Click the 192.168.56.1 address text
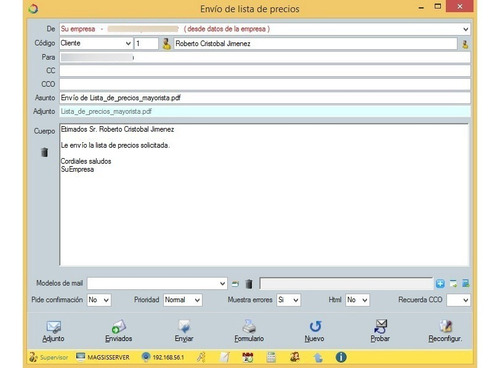The height and width of the screenshot is (368, 500). (x=168, y=358)
